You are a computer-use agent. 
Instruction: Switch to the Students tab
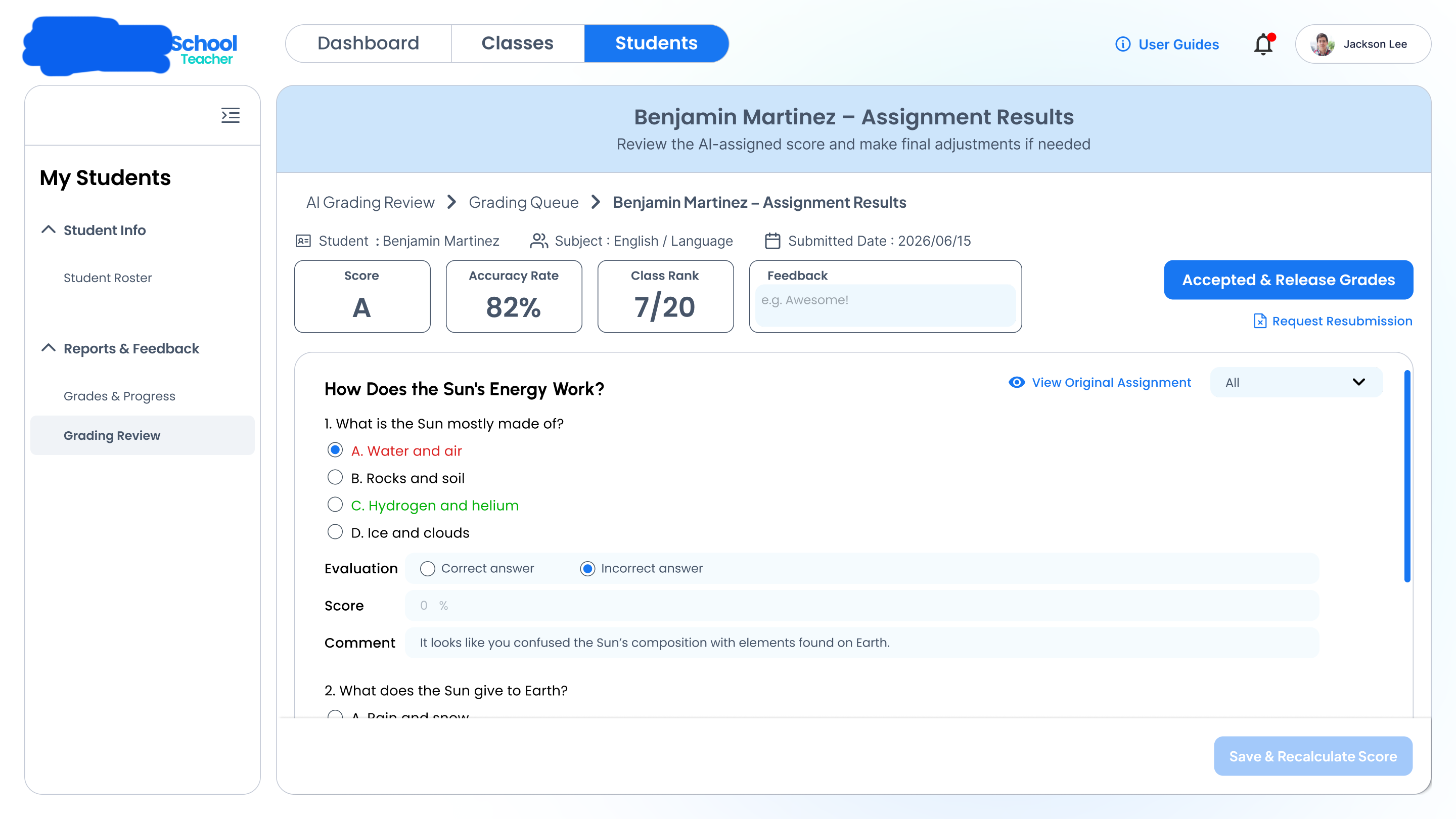(x=656, y=43)
